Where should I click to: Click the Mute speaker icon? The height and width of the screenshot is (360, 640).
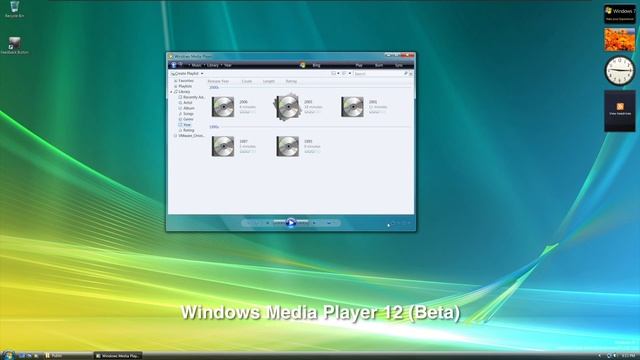coord(314,223)
